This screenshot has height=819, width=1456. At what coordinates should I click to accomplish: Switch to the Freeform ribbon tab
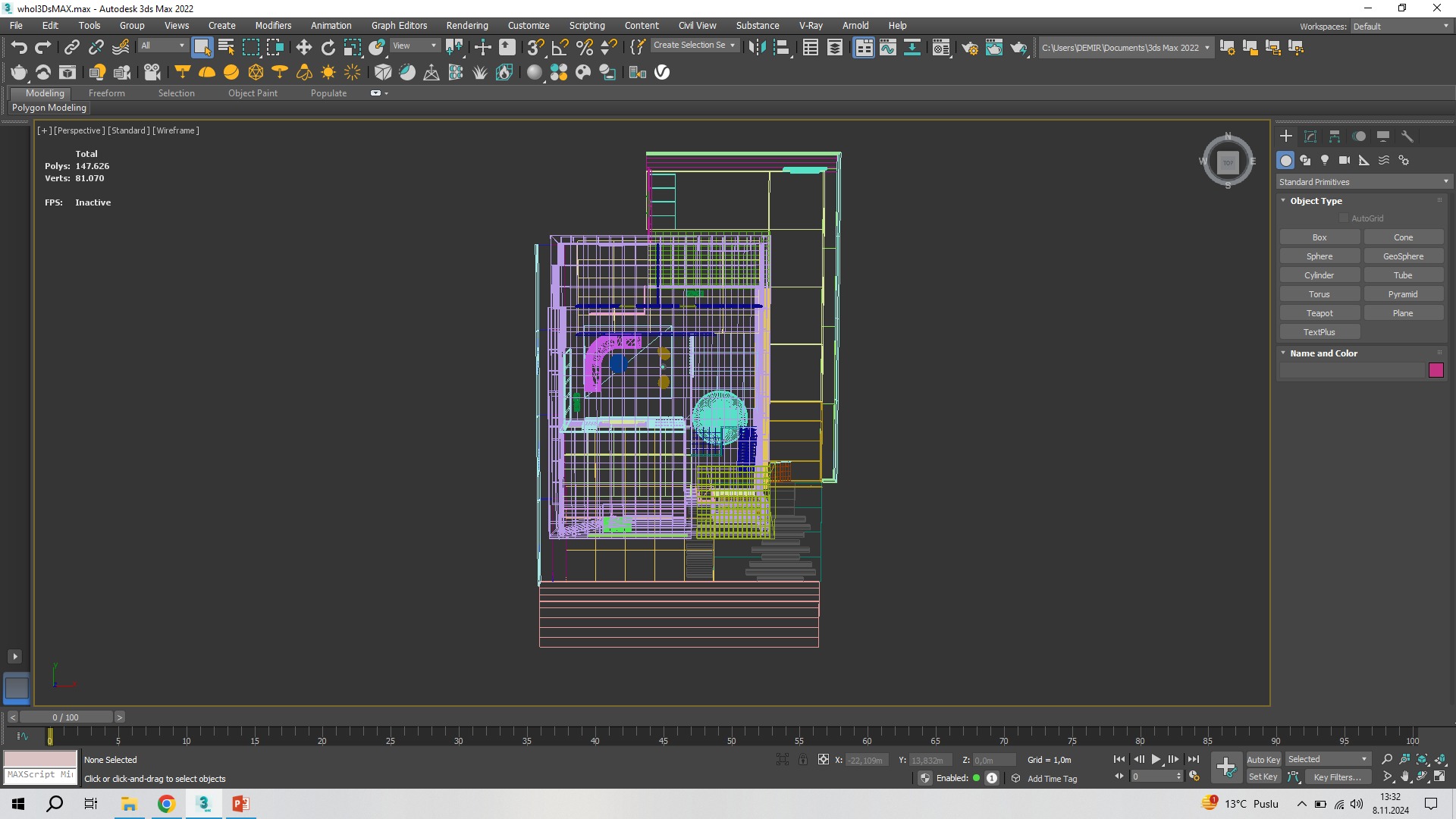[106, 93]
